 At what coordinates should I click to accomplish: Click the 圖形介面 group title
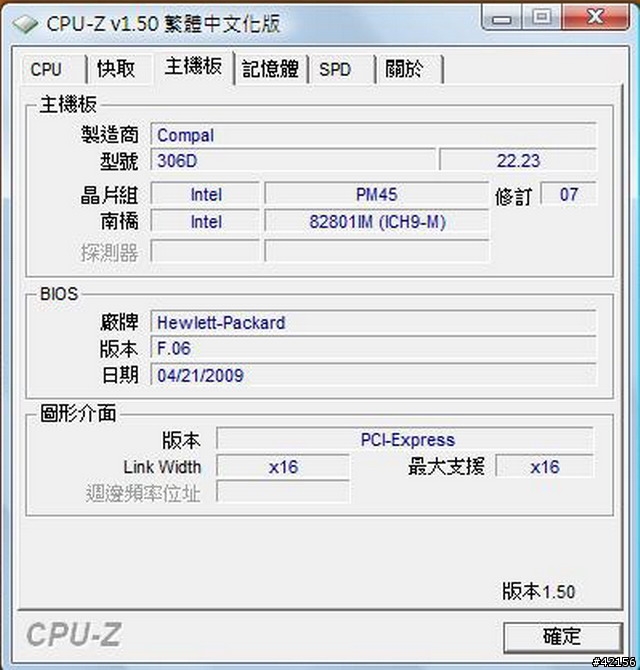pyautogui.click(x=78, y=413)
